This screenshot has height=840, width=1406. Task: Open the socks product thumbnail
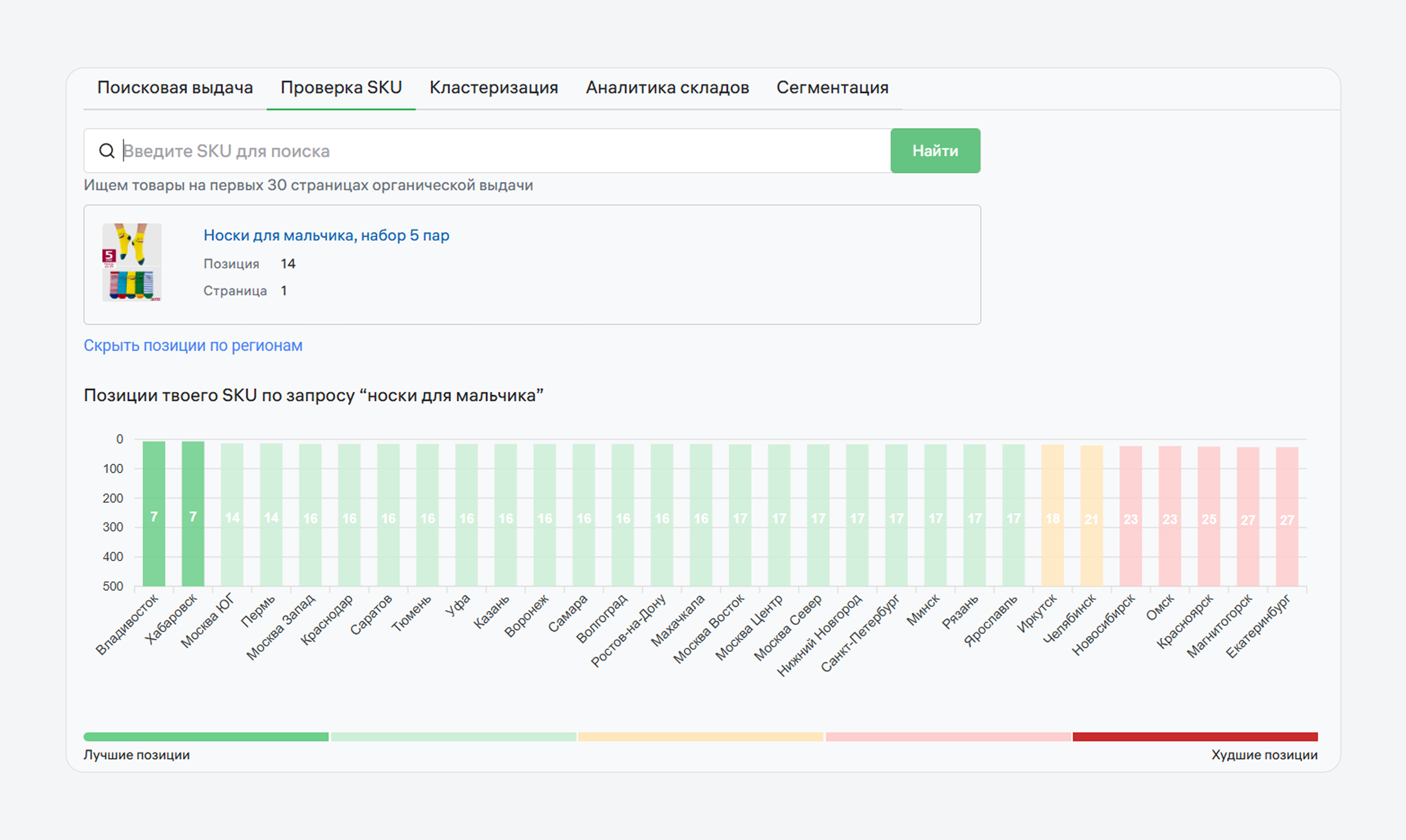click(132, 262)
